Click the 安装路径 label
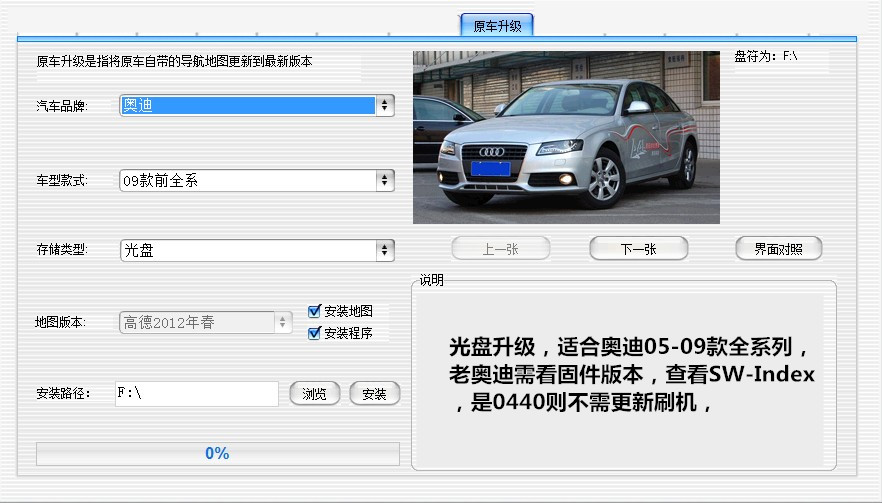Screen dimensions: 882x503 pos(63,393)
